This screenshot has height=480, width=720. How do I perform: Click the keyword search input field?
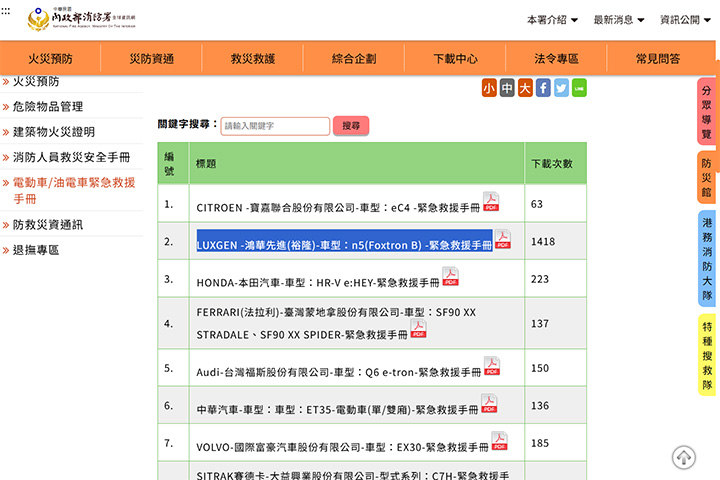click(x=275, y=126)
